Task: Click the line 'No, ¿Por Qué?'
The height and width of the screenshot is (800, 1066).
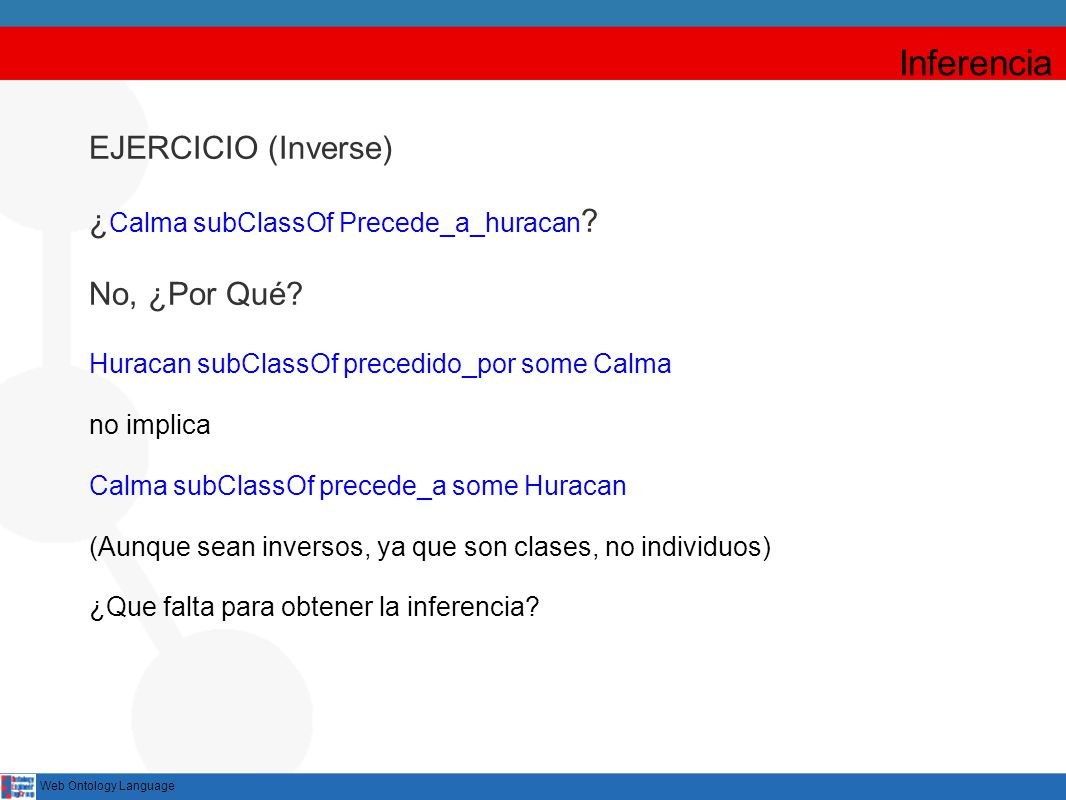Action: (196, 295)
